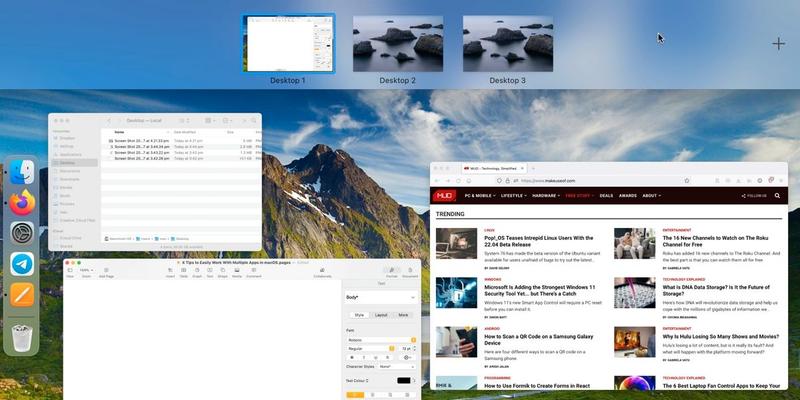Open Pages app in the Dock

pyautogui.click(x=22, y=295)
